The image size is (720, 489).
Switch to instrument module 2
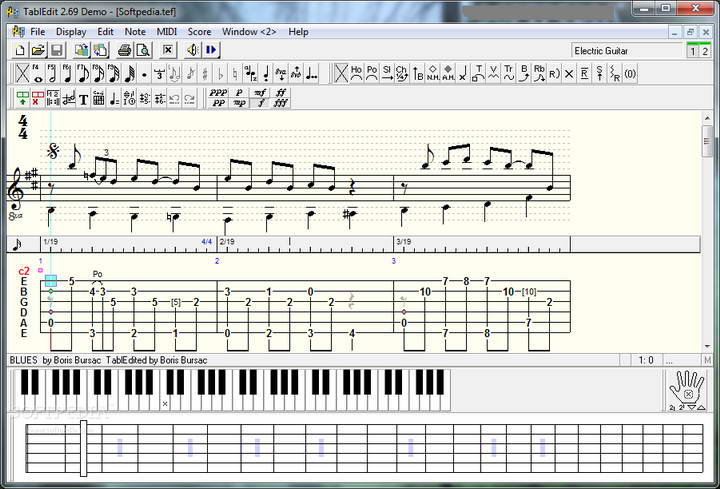coord(705,51)
